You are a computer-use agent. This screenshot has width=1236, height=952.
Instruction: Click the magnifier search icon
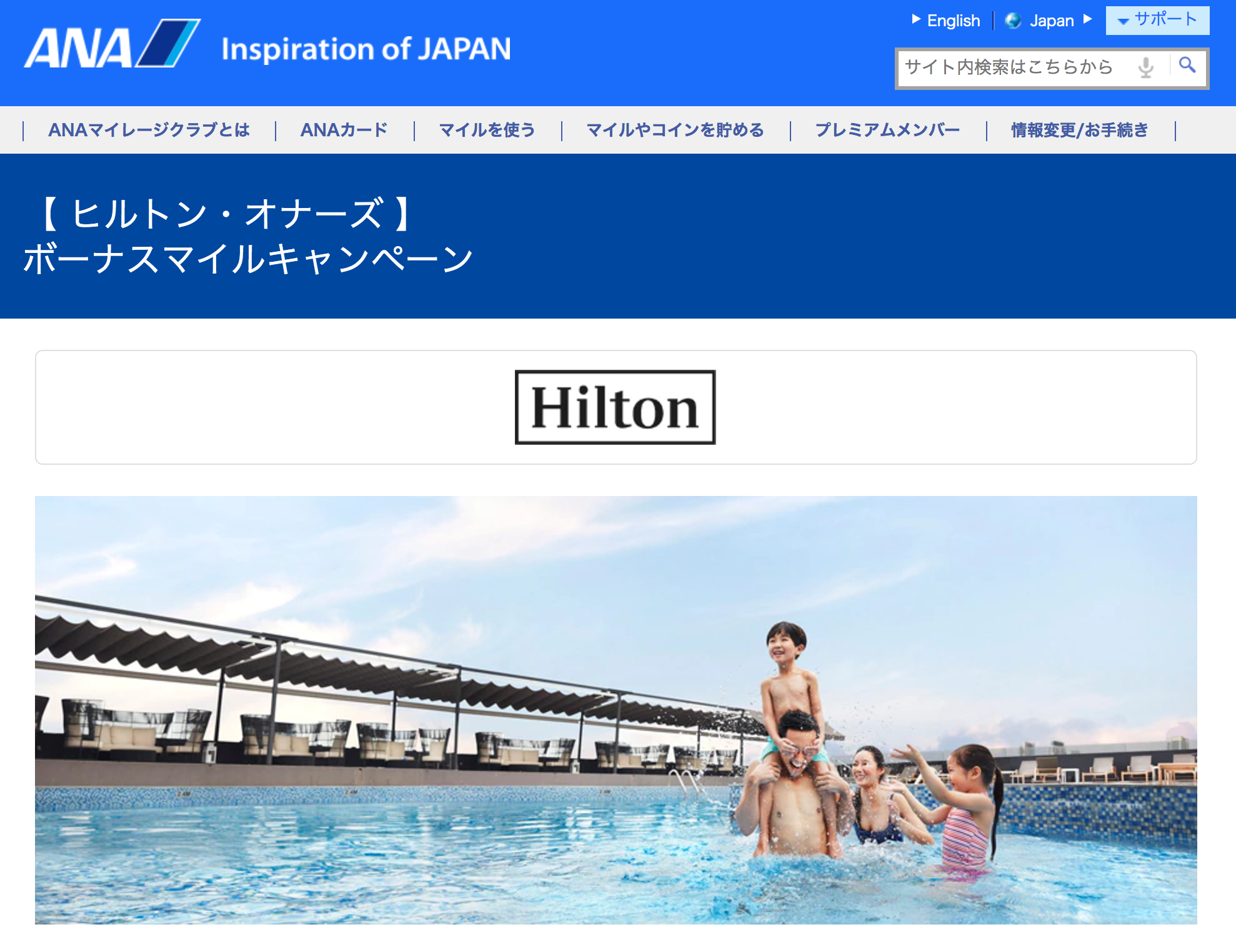click(1187, 66)
